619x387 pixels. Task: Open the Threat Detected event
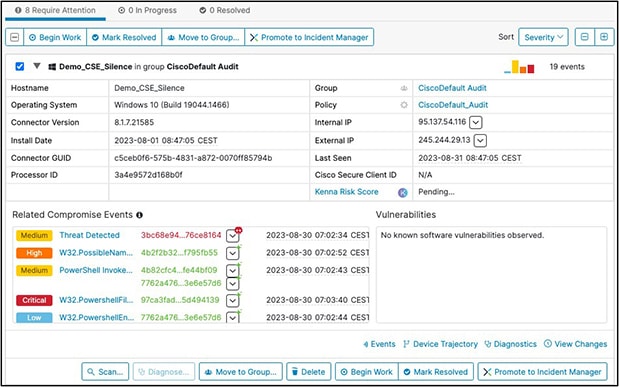pos(89,235)
